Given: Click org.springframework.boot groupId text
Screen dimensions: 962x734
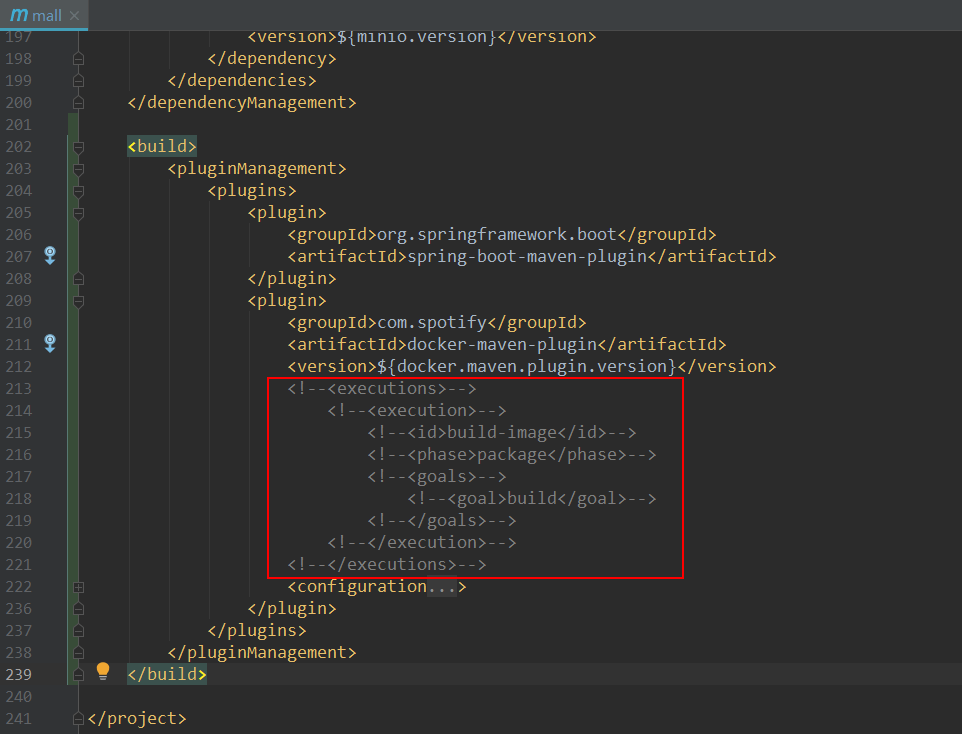Looking at the screenshot, I should pos(496,234).
